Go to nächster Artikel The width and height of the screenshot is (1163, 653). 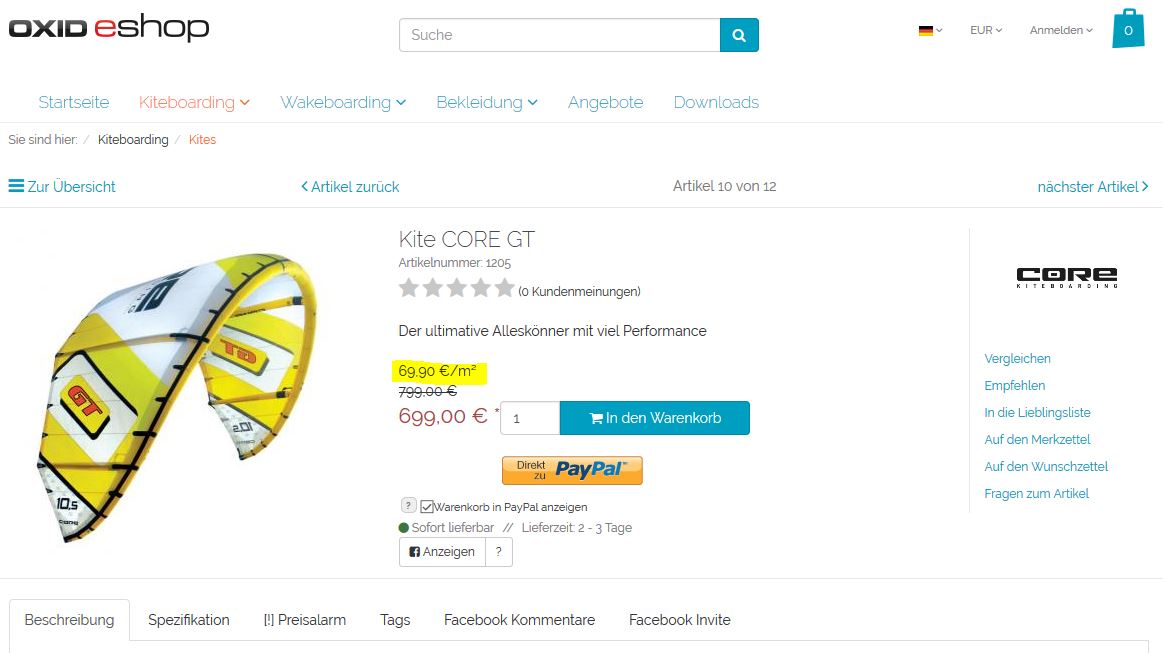coord(1092,187)
